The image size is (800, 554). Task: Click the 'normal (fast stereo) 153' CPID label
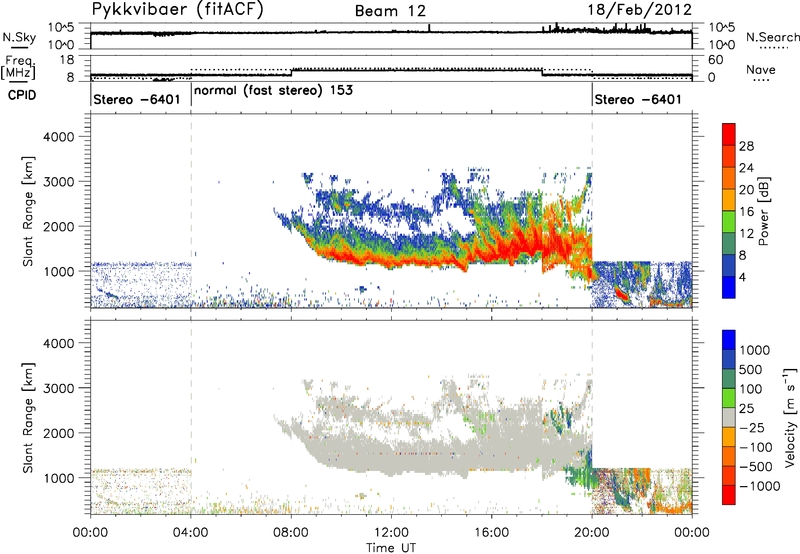click(273, 91)
